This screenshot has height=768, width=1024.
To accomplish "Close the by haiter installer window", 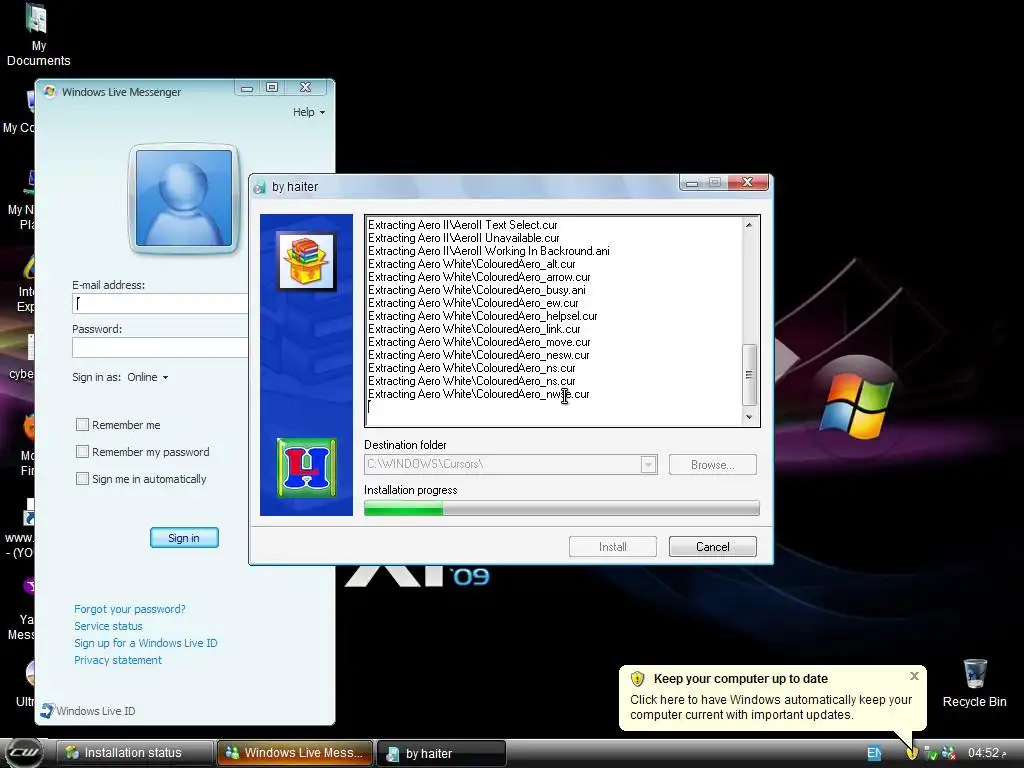I will (x=747, y=182).
